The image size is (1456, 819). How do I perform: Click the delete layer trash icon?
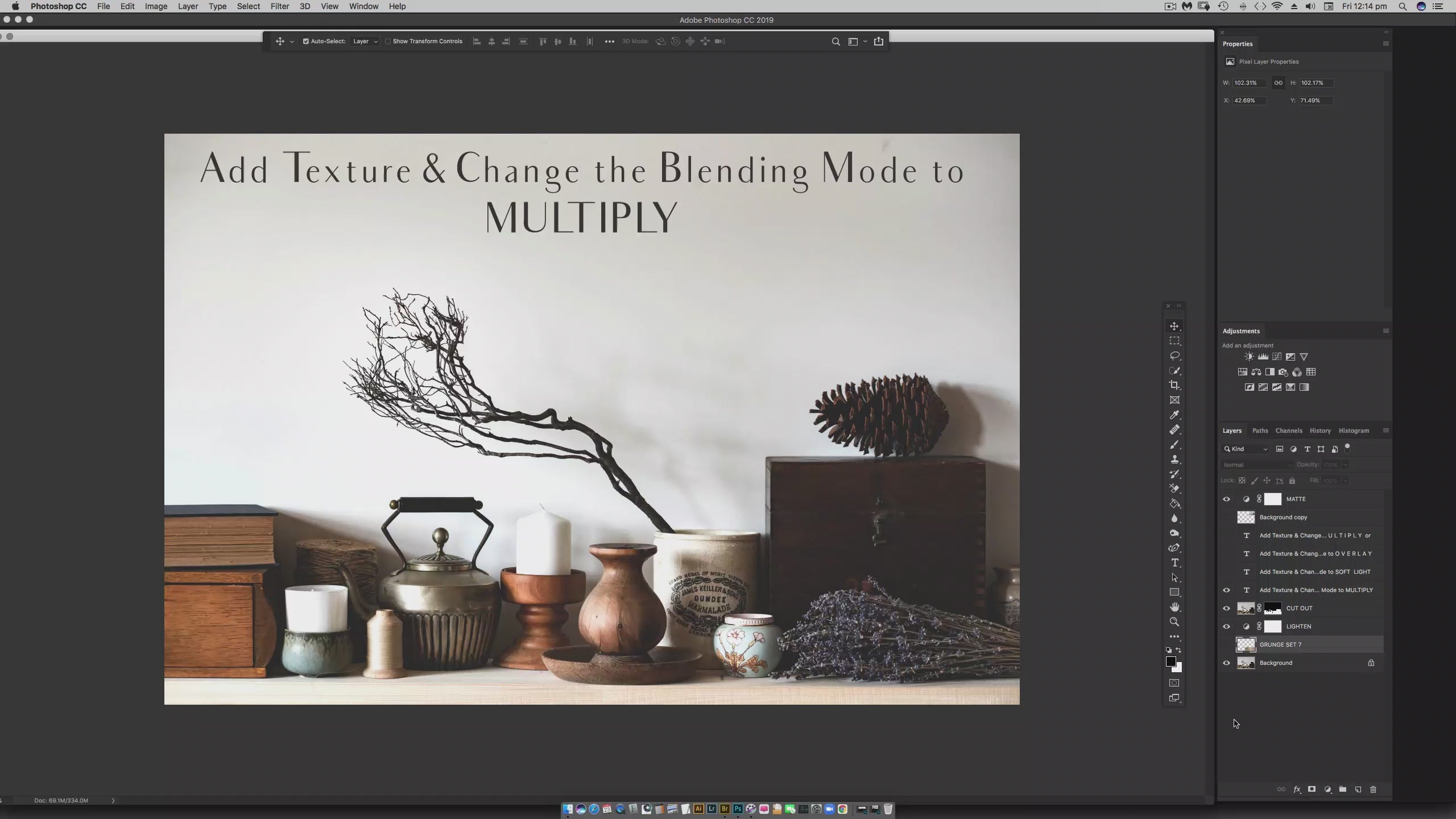tap(1373, 789)
